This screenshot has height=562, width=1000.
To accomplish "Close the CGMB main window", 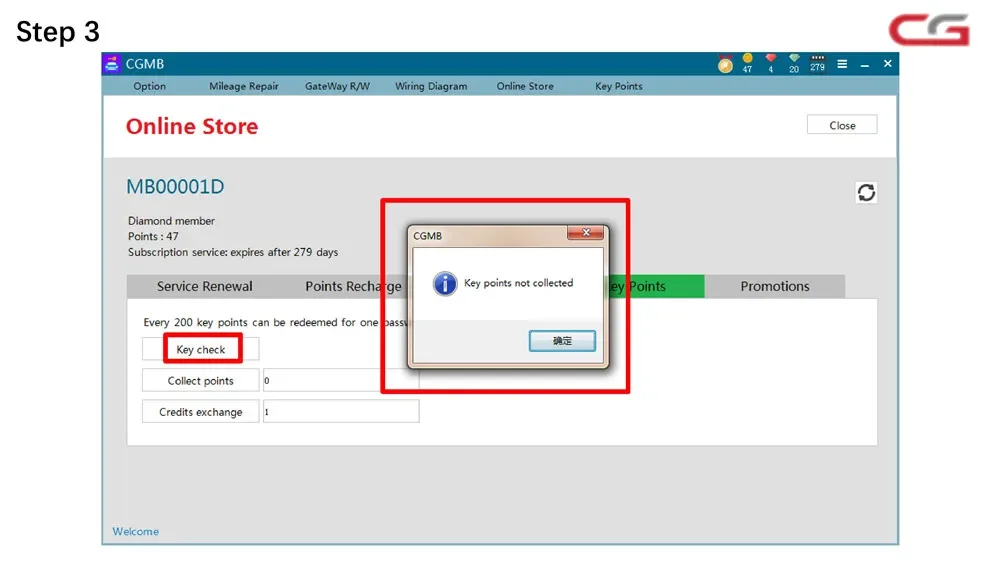I will pos(887,64).
